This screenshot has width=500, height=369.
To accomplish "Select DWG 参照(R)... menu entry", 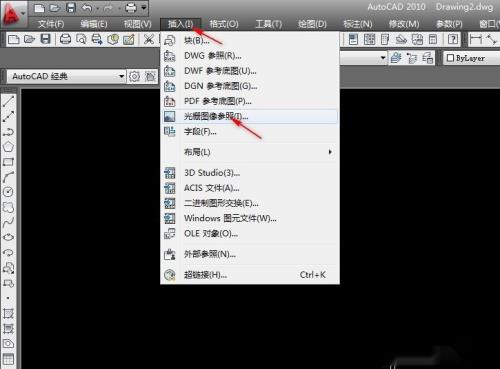I will tap(250, 56).
